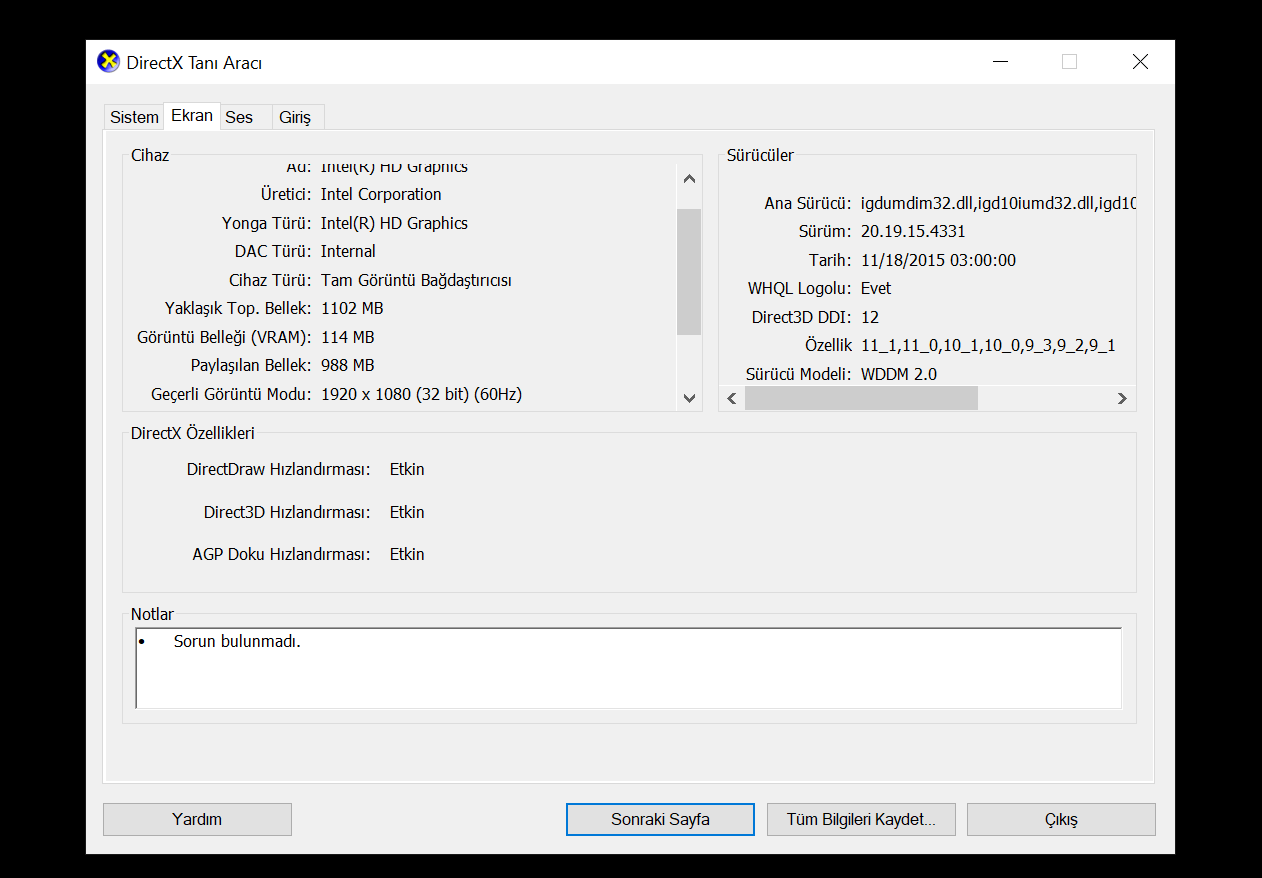Image resolution: width=1262 pixels, height=878 pixels.
Task: Click Direct3D Hızlandırması 'Etkin' value
Action: click(407, 512)
